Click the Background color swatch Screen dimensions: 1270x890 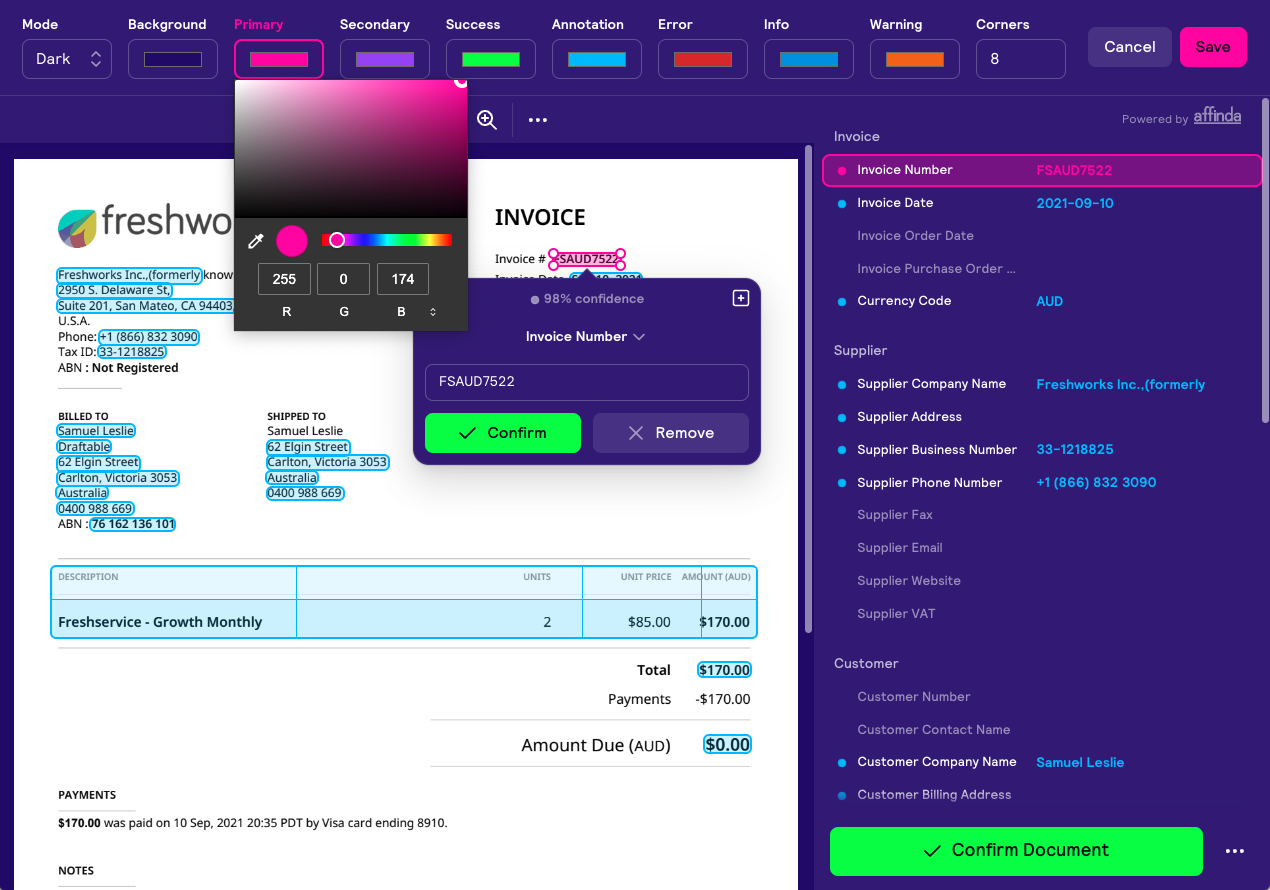click(x=173, y=59)
